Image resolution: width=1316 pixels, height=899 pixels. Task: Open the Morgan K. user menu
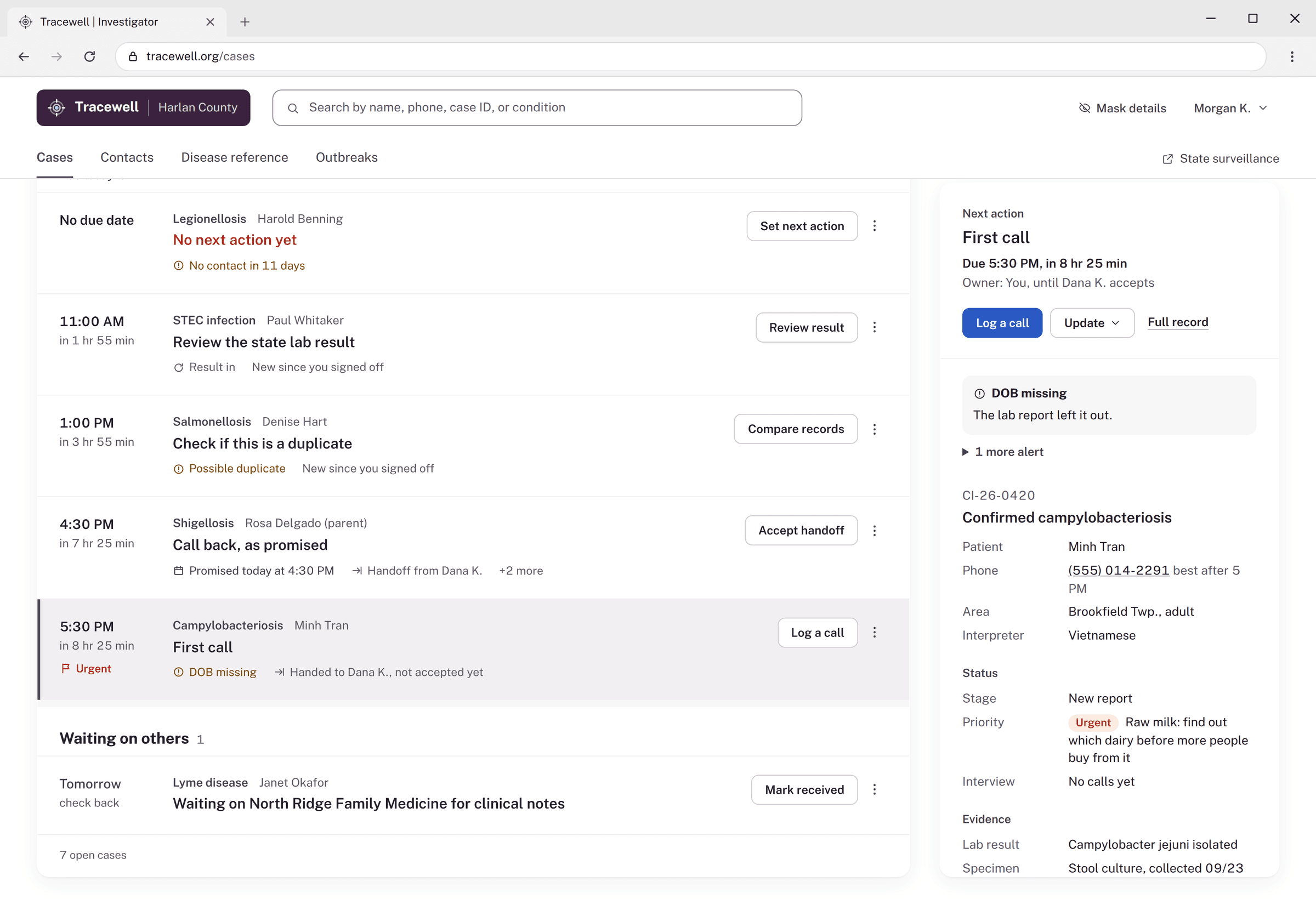[1230, 108]
